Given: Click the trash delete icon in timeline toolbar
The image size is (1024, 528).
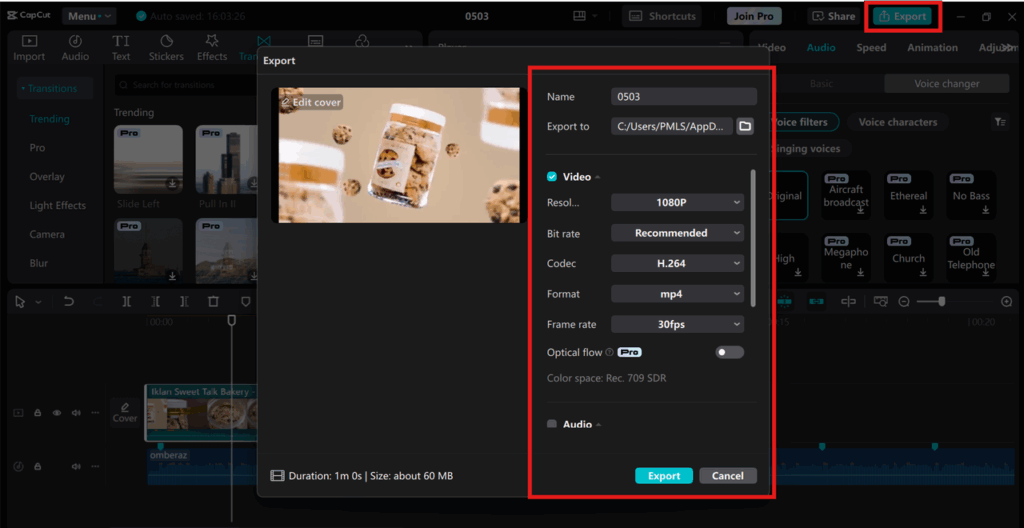Looking at the screenshot, I should pyautogui.click(x=213, y=301).
